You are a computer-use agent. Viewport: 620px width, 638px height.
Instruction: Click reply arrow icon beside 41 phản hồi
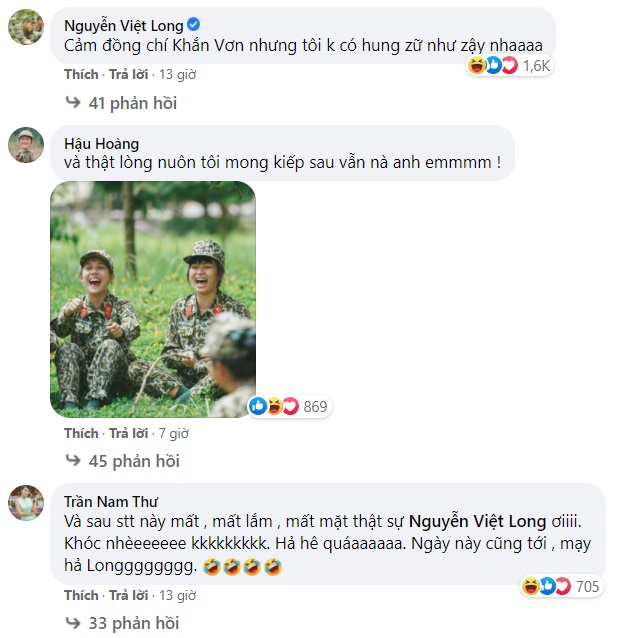(72, 102)
